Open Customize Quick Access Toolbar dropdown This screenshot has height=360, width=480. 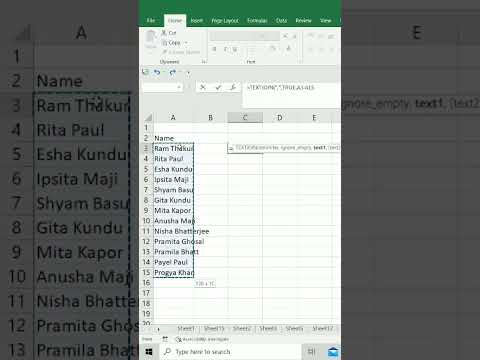click(x=188, y=72)
